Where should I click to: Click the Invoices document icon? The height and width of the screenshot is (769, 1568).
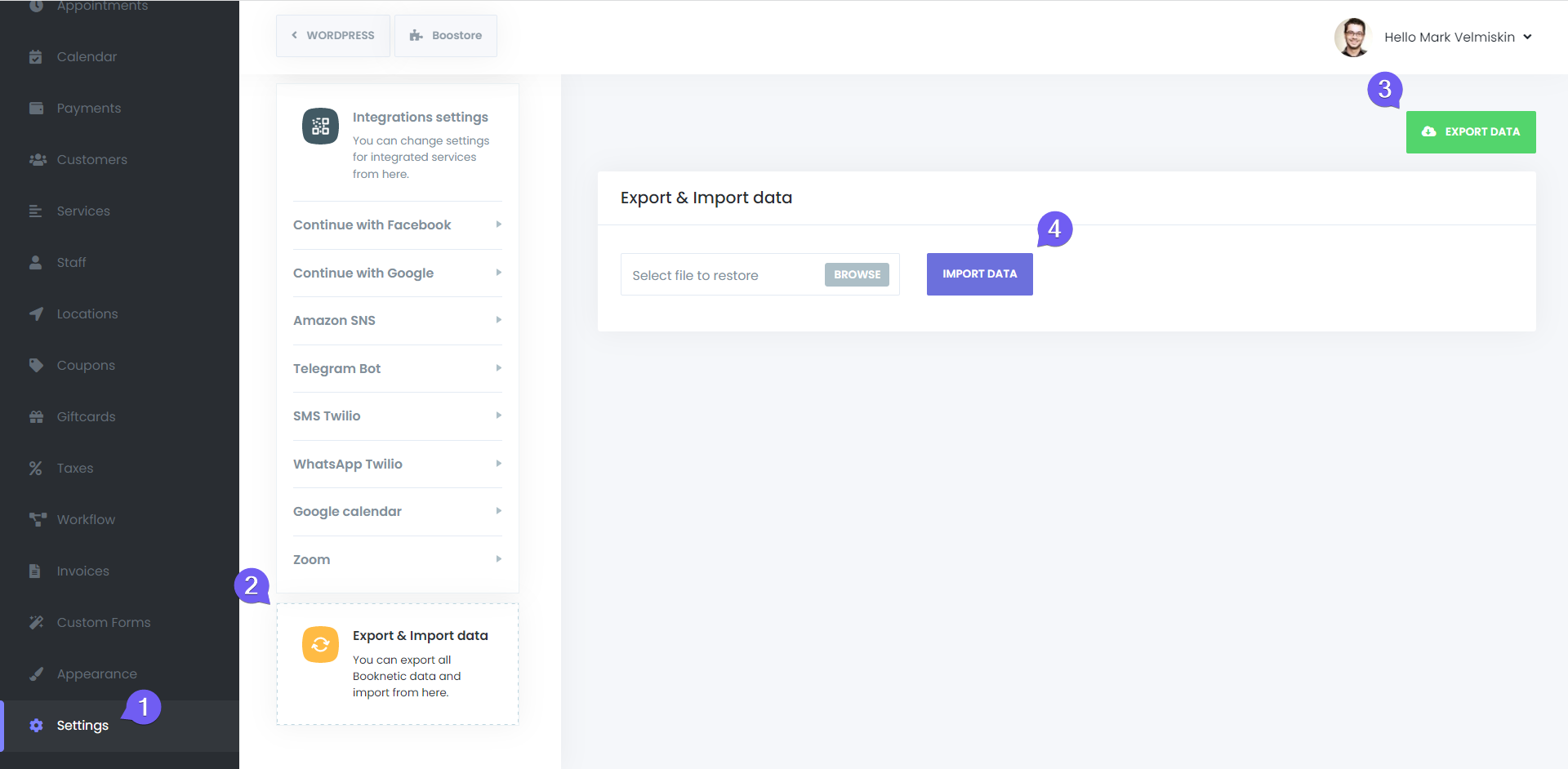click(x=35, y=571)
